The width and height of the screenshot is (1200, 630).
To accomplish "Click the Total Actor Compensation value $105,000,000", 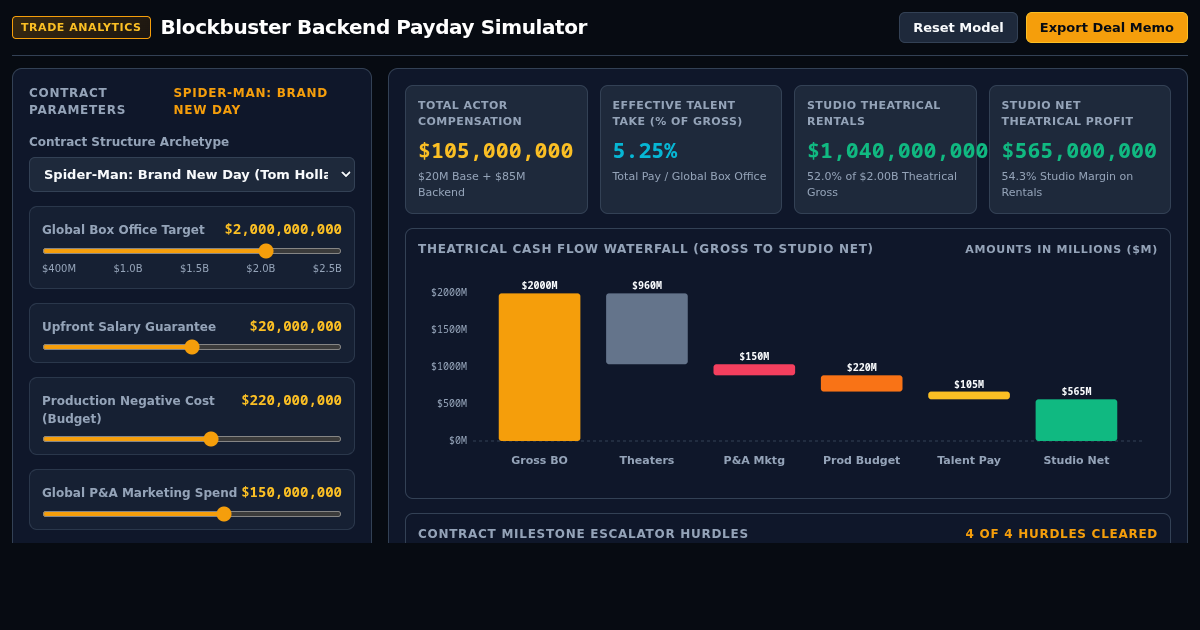I will coord(495,151).
